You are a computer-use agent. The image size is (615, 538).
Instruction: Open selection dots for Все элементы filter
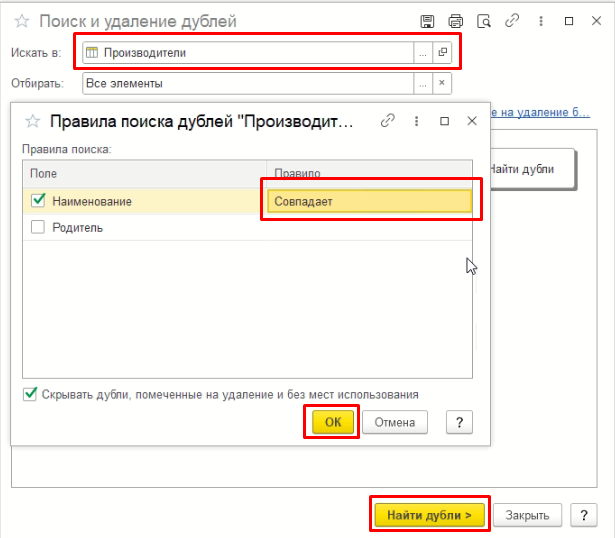(423, 84)
